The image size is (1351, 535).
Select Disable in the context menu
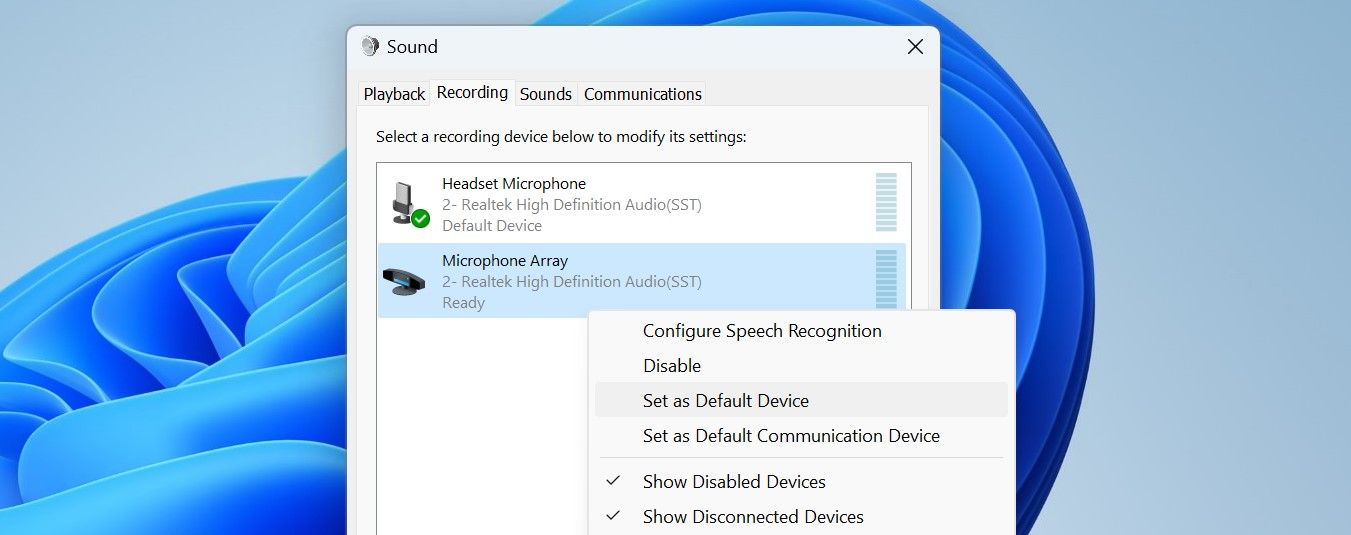click(x=672, y=366)
